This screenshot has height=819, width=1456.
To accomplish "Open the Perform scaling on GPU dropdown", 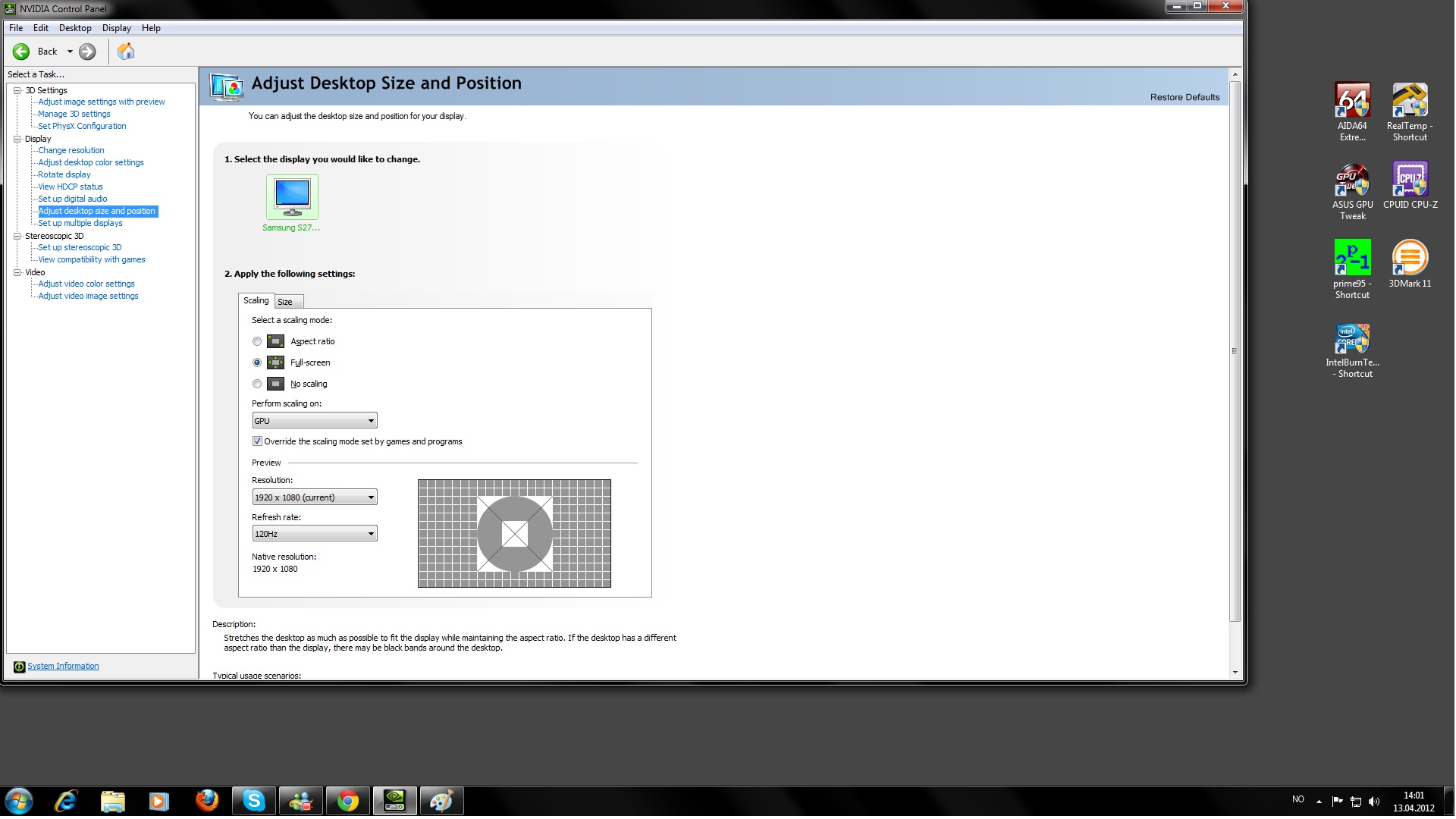I will click(315, 421).
